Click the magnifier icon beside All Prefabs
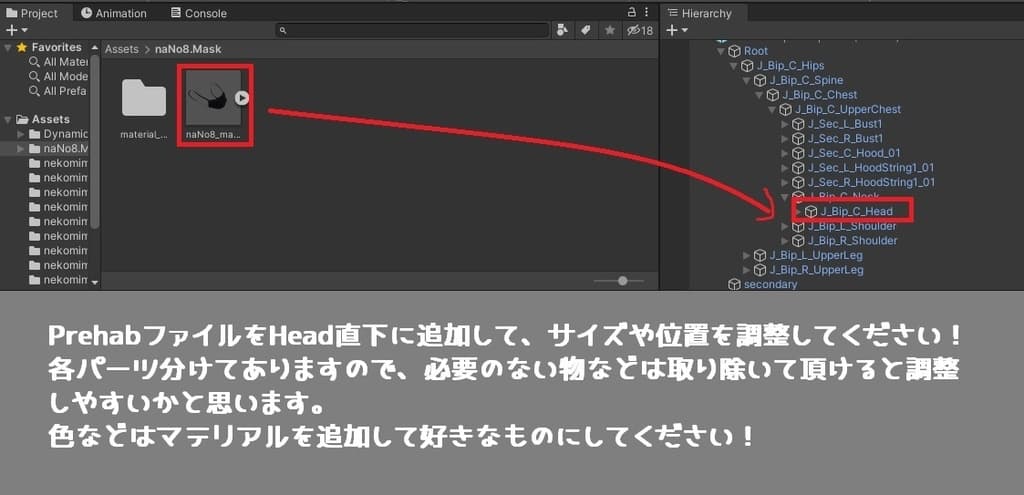1024x495 pixels. pos(34,91)
